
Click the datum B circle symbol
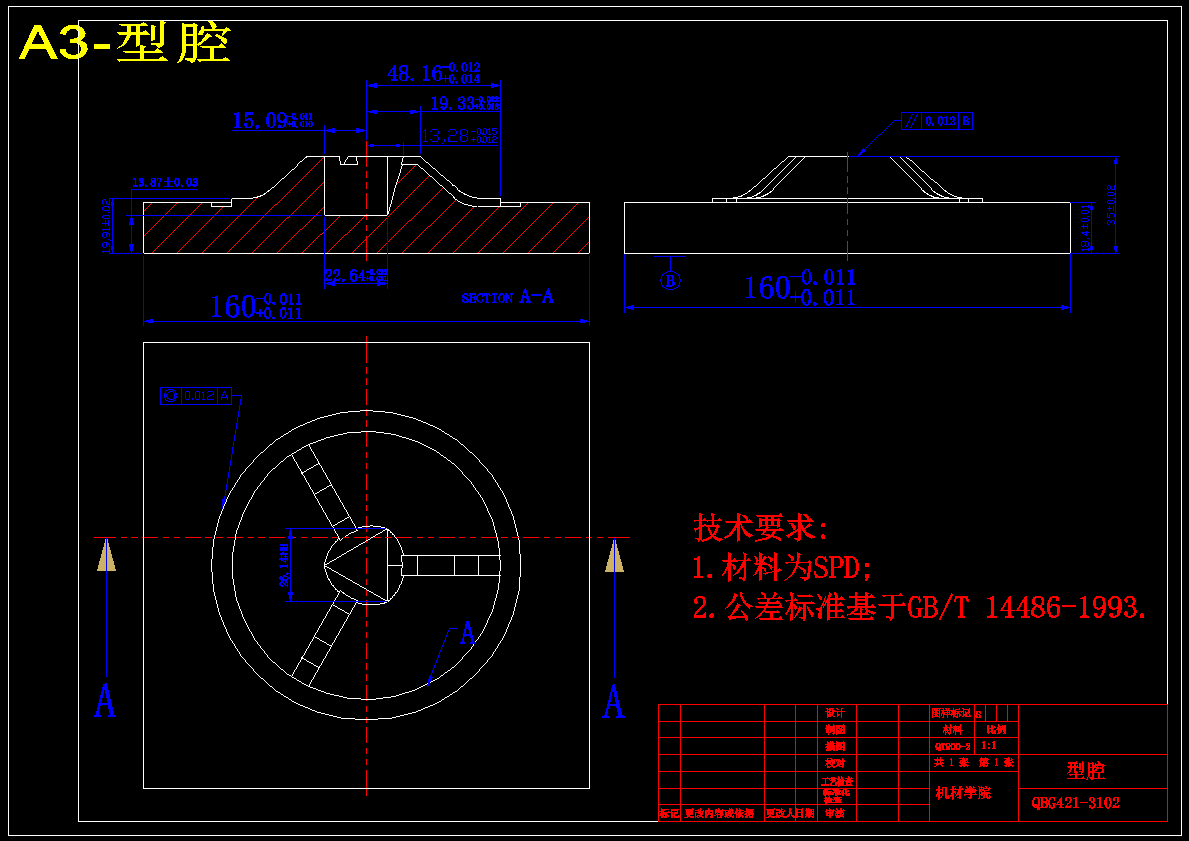[x=670, y=281]
